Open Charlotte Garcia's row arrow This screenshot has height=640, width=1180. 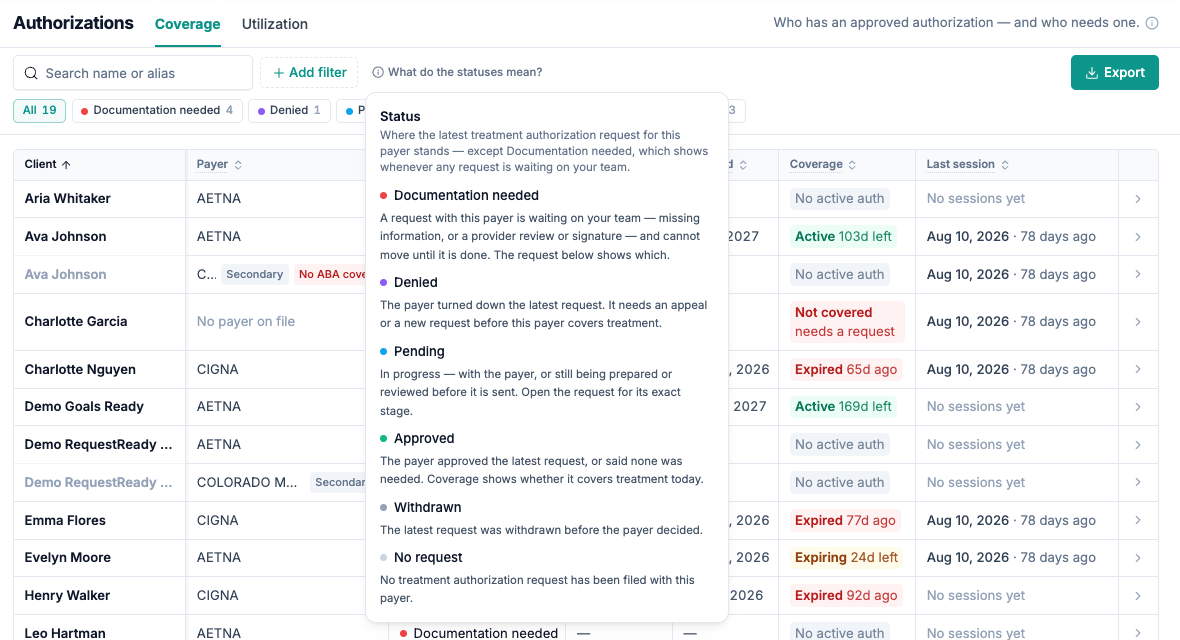[1138, 322]
